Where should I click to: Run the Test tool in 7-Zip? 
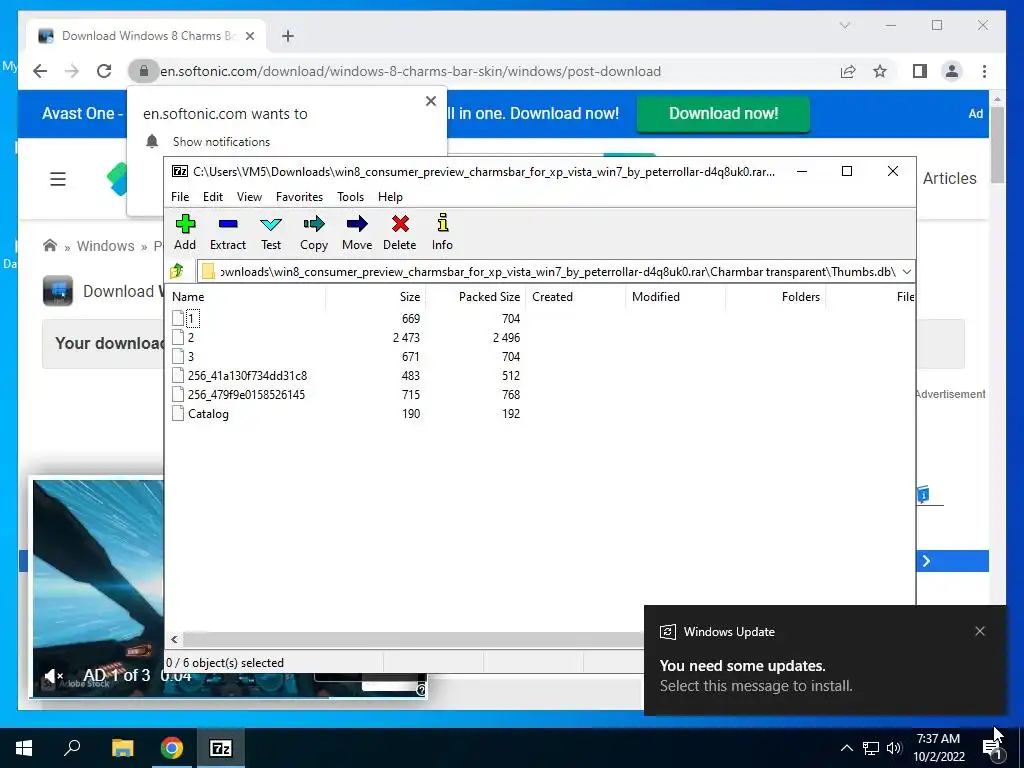click(271, 232)
